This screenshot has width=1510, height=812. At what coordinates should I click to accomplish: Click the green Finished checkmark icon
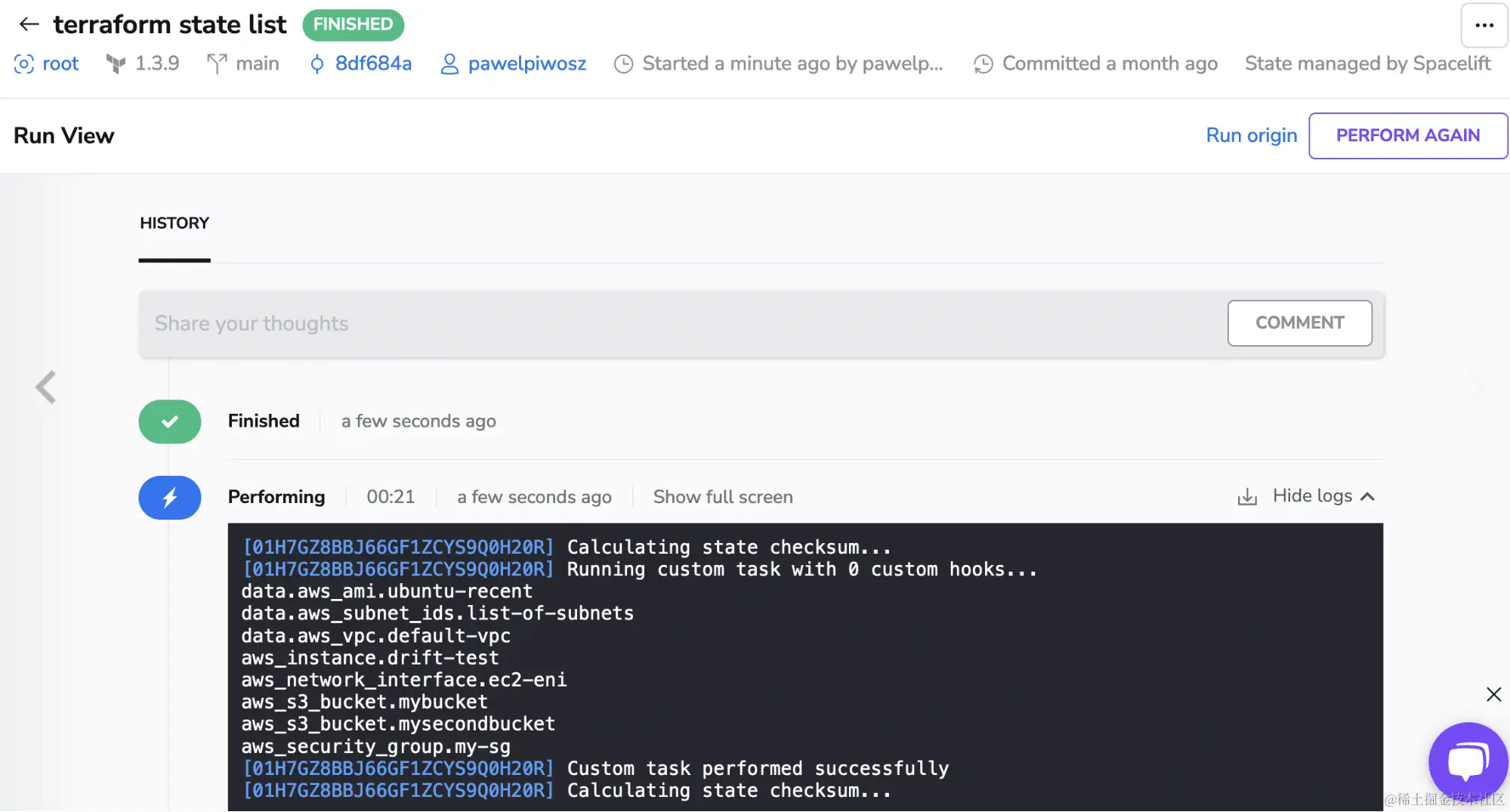point(169,421)
